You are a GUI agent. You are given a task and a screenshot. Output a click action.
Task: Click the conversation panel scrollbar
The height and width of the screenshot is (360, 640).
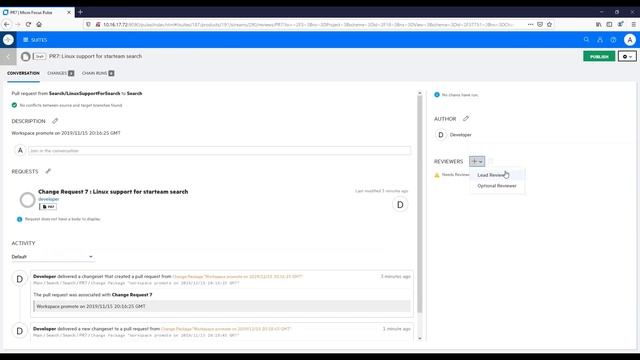click(420, 204)
